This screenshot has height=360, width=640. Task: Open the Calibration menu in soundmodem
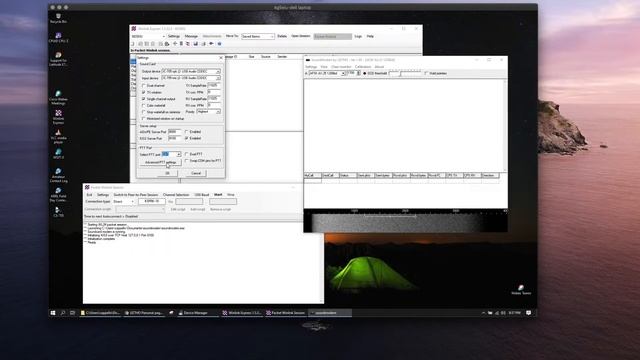pyautogui.click(x=363, y=67)
